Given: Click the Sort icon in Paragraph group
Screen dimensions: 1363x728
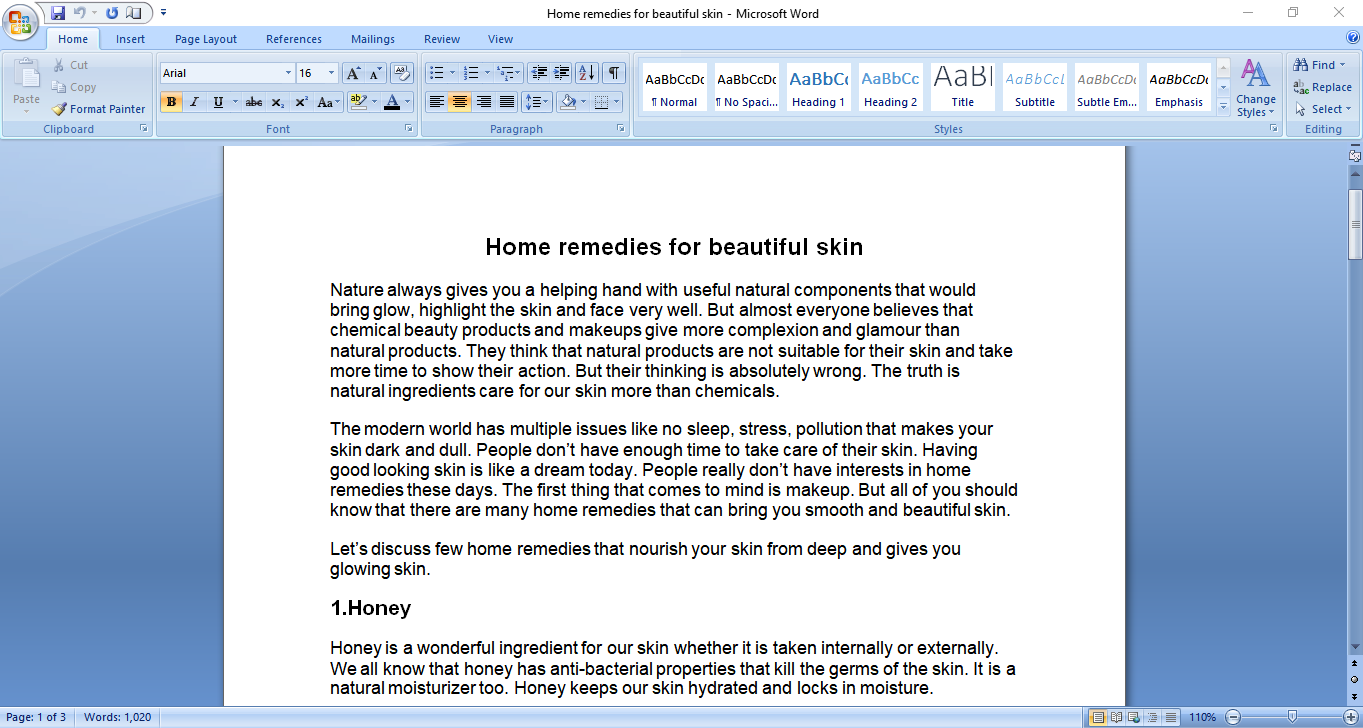Looking at the screenshot, I should pos(587,73).
